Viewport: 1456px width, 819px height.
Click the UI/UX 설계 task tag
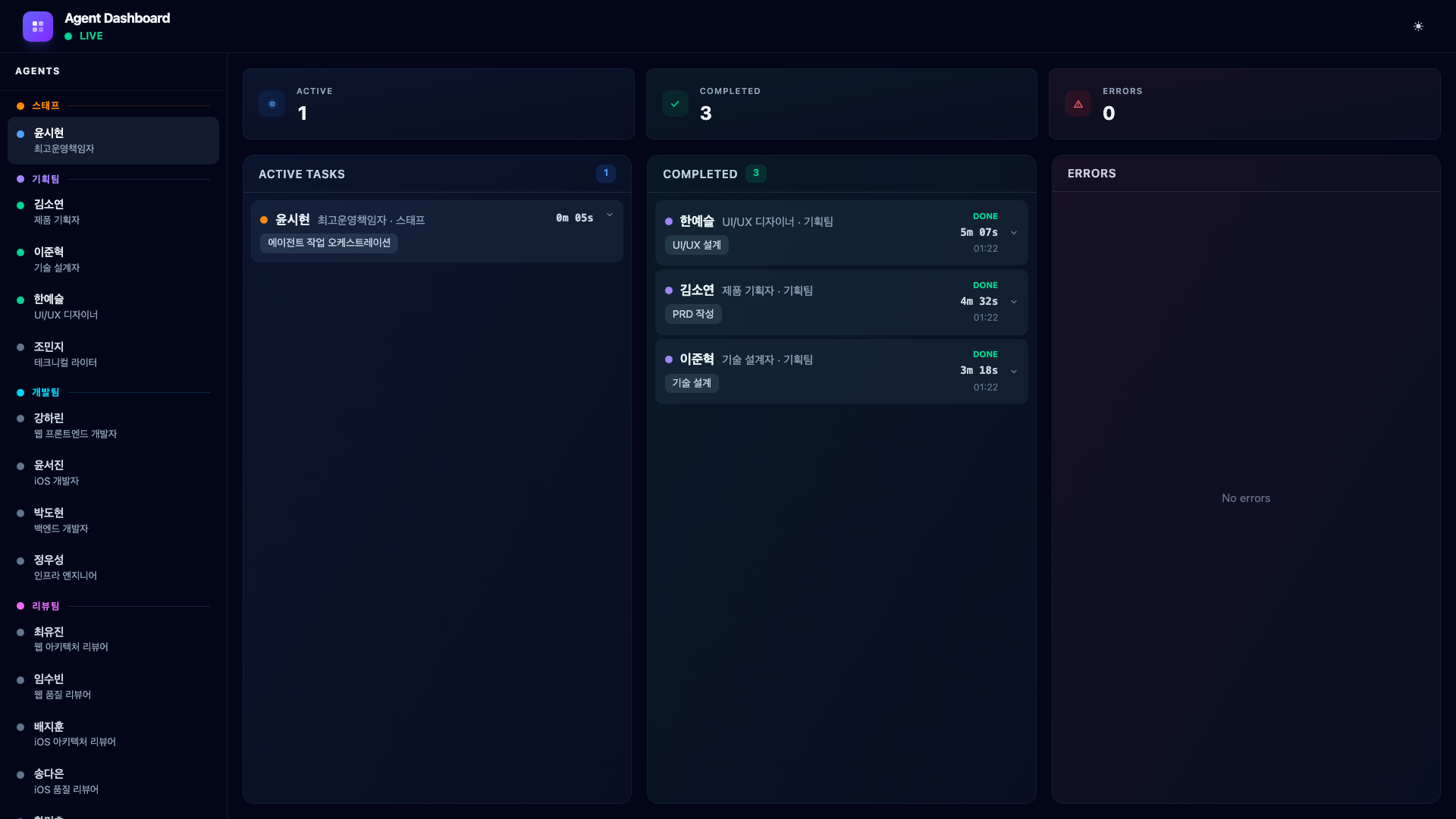click(696, 245)
